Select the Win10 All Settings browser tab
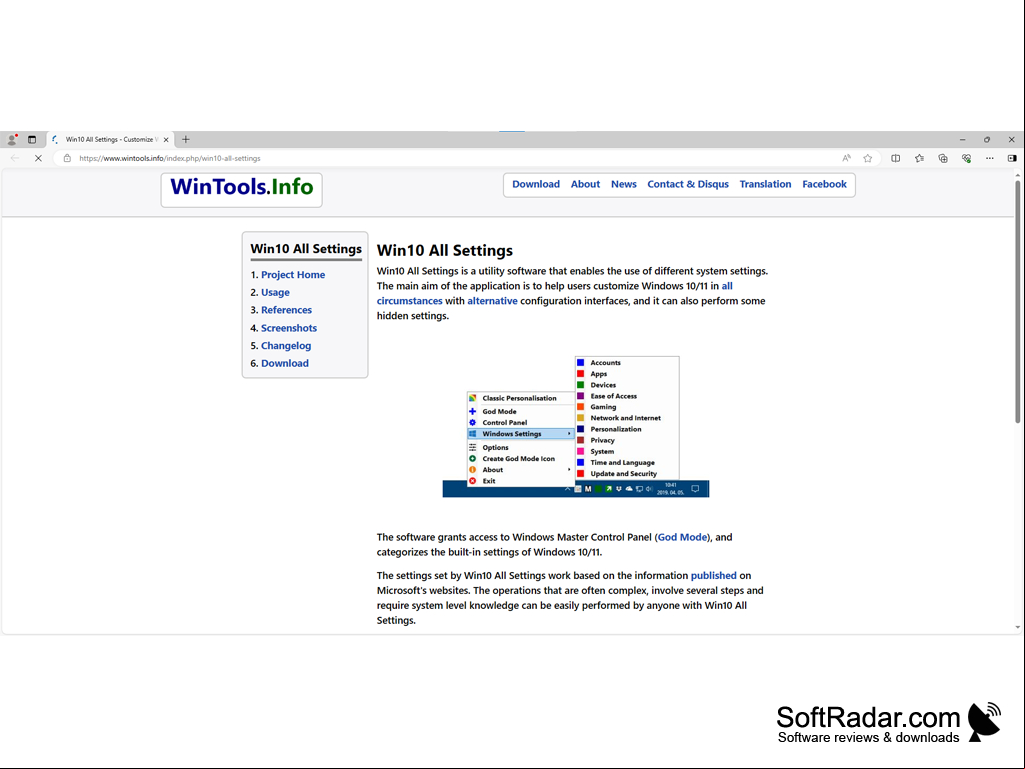The height and width of the screenshot is (769, 1025). pyautogui.click(x=111, y=139)
